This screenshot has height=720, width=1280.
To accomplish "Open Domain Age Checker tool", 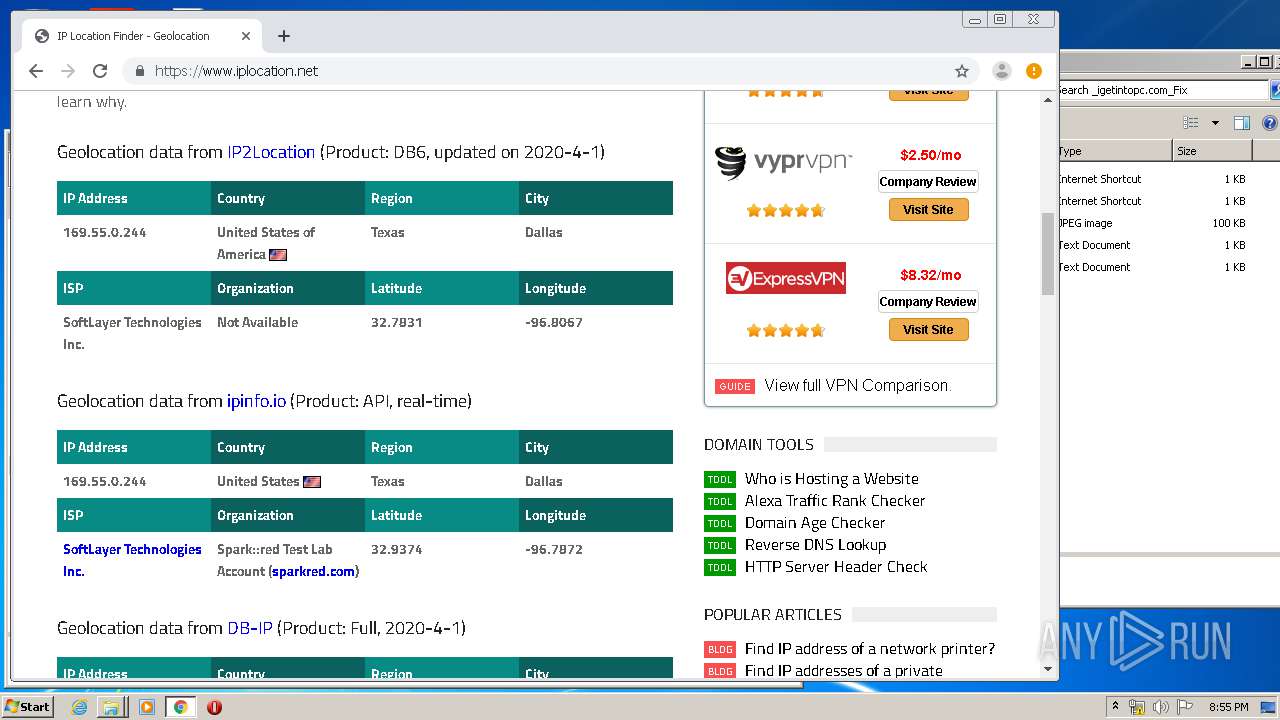I will click(815, 523).
